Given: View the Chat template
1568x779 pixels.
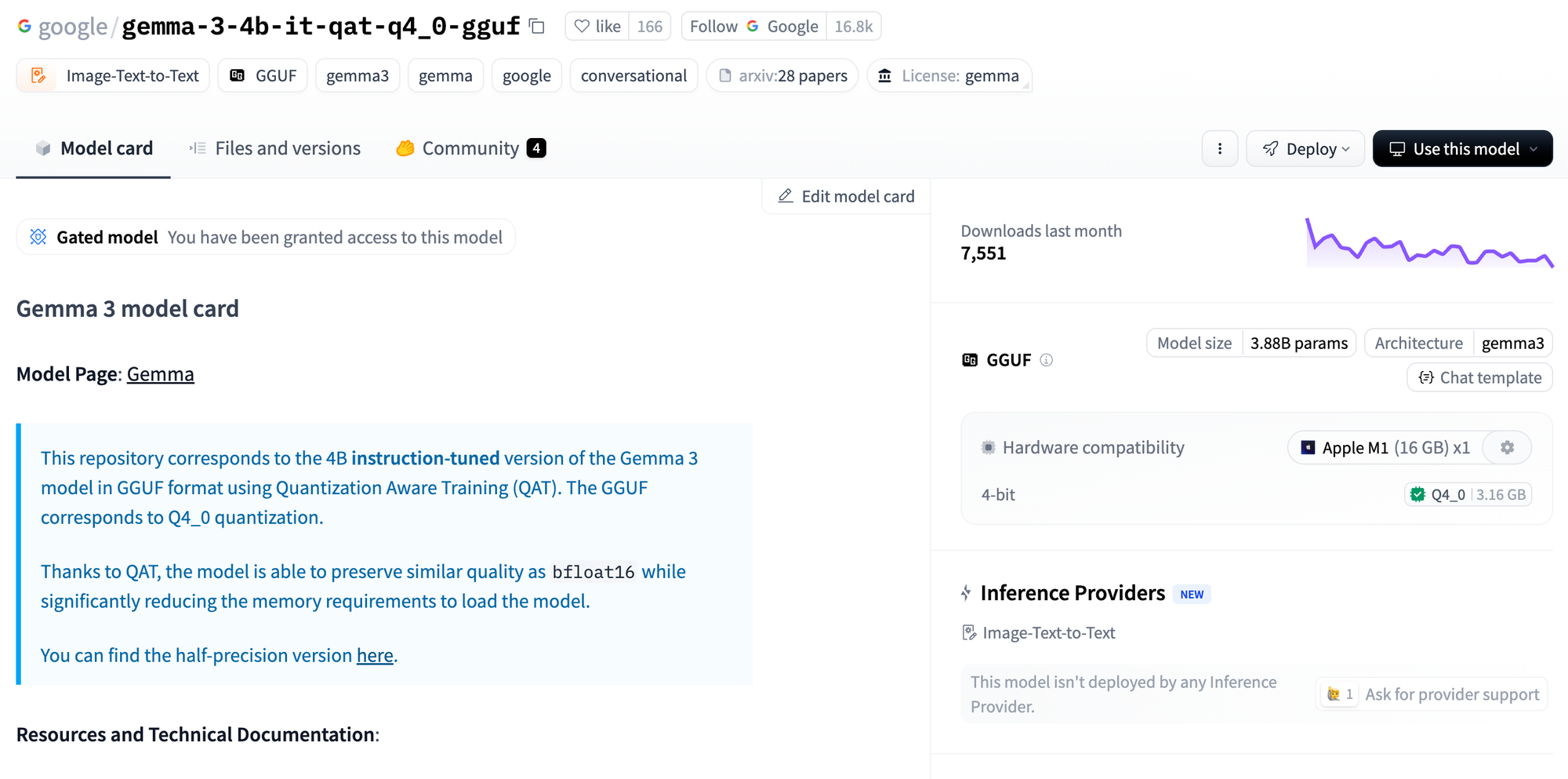Looking at the screenshot, I should coord(1479,377).
